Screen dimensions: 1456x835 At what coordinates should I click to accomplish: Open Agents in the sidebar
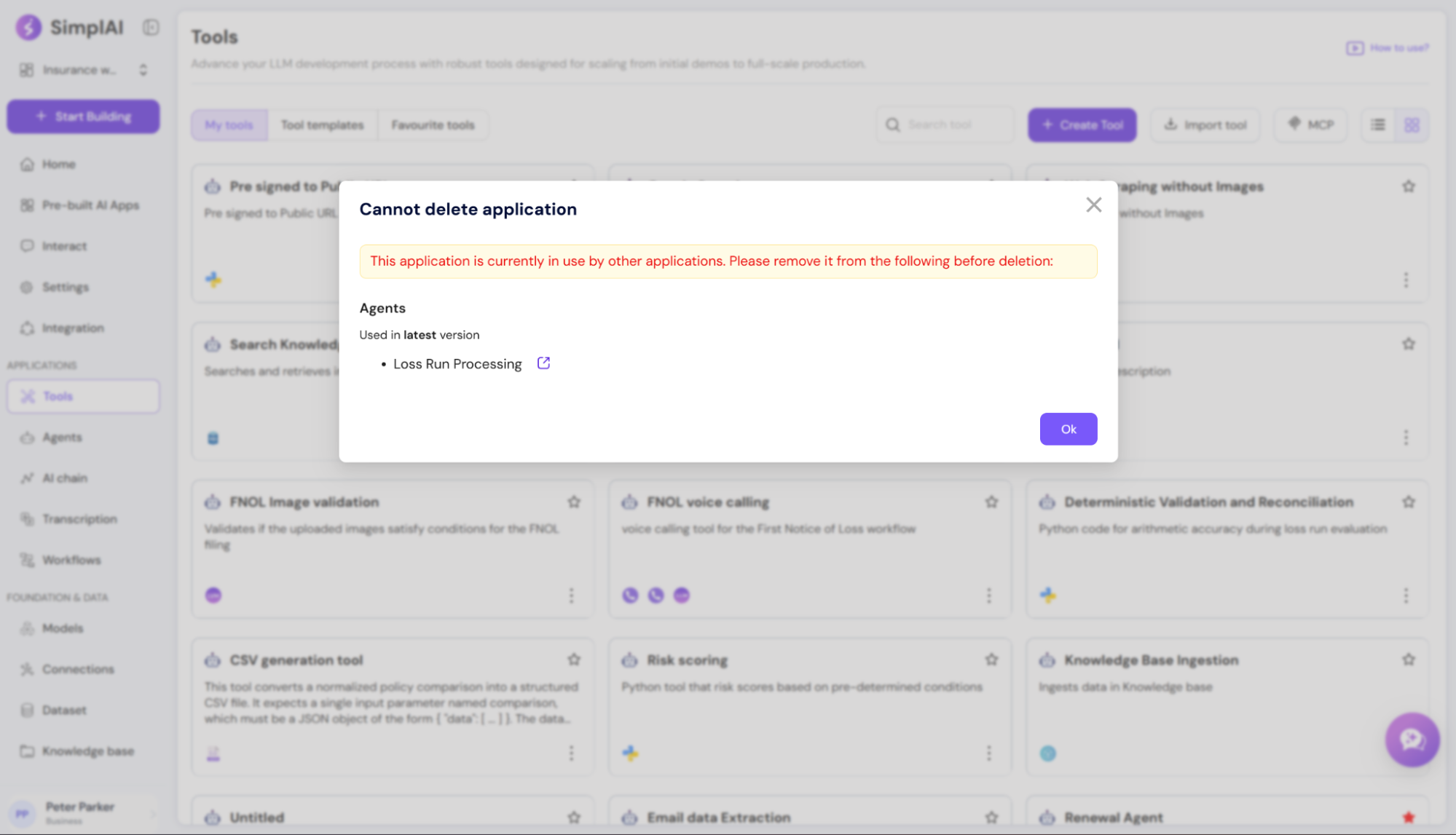click(62, 438)
